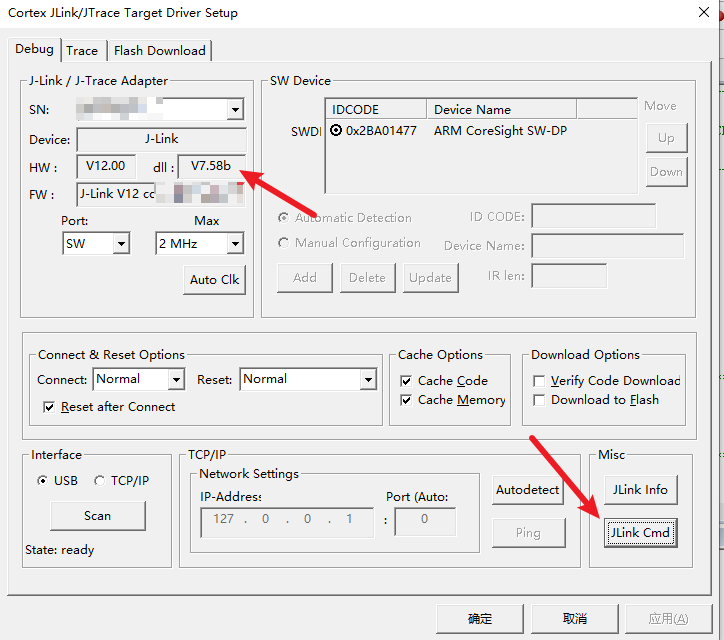Expand the SN serial number dropdown
Viewport: 724px width, 640px height.
(235, 109)
